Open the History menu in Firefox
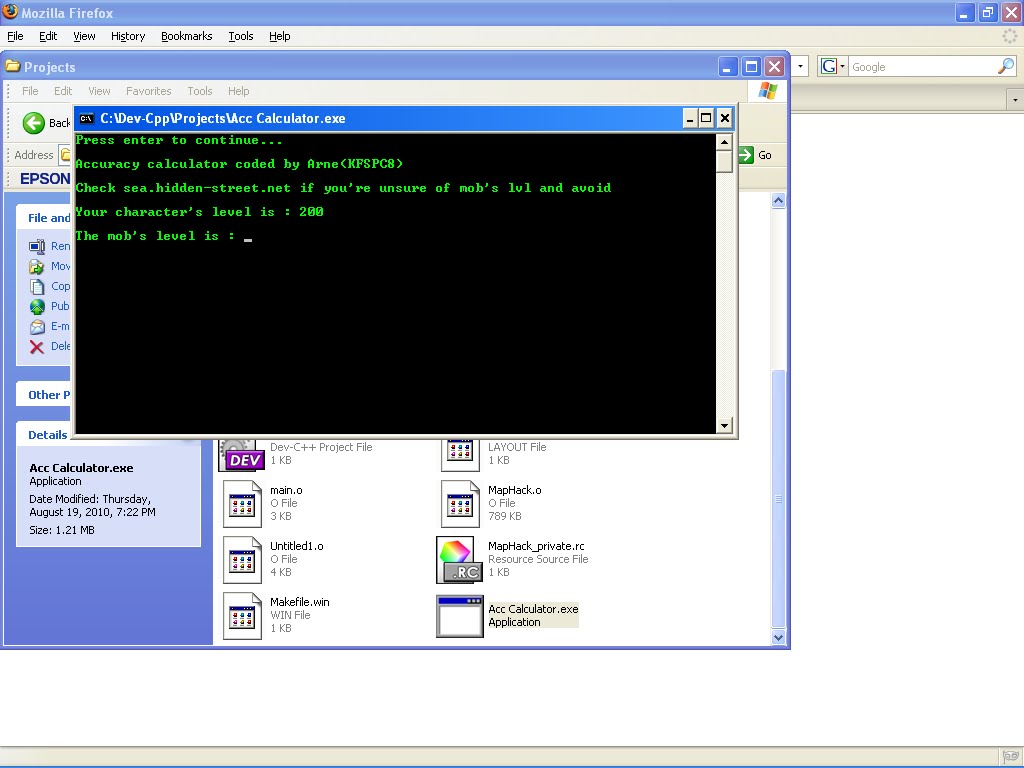The height and width of the screenshot is (768, 1024). pyautogui.click(x=127, y=36)
